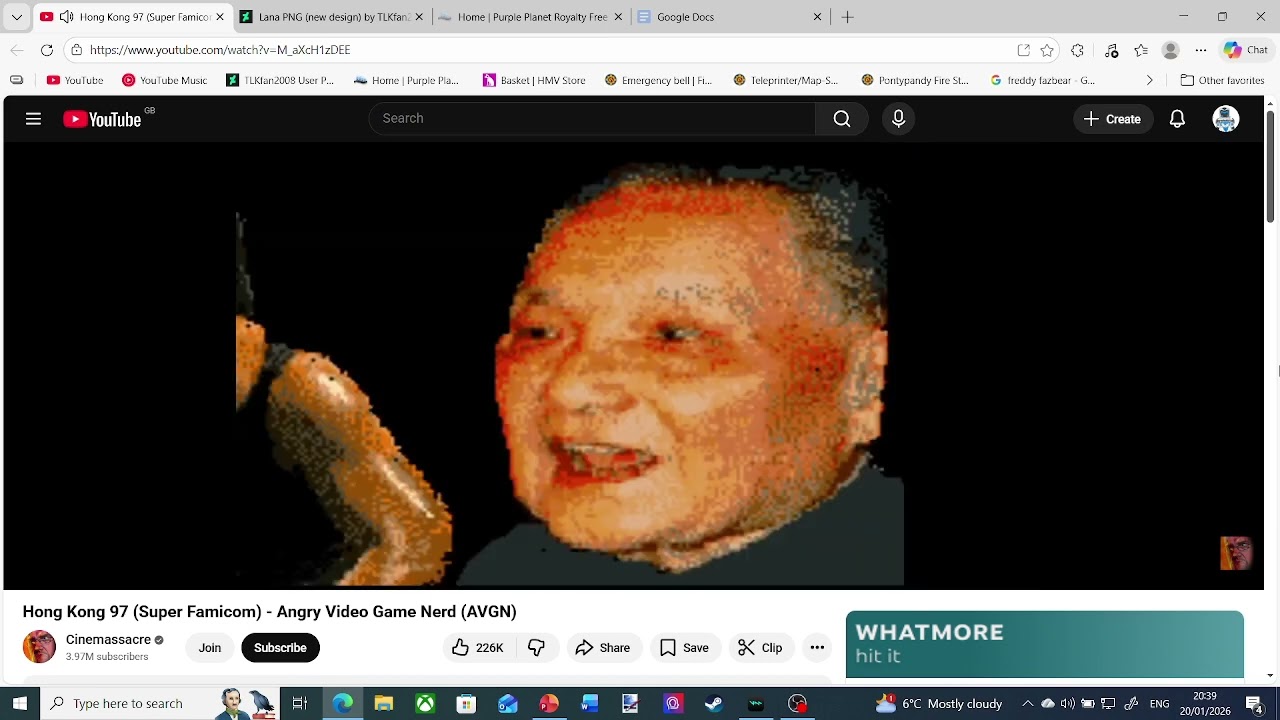Click the page vertical scrollbar thumb

(1271, 168)
